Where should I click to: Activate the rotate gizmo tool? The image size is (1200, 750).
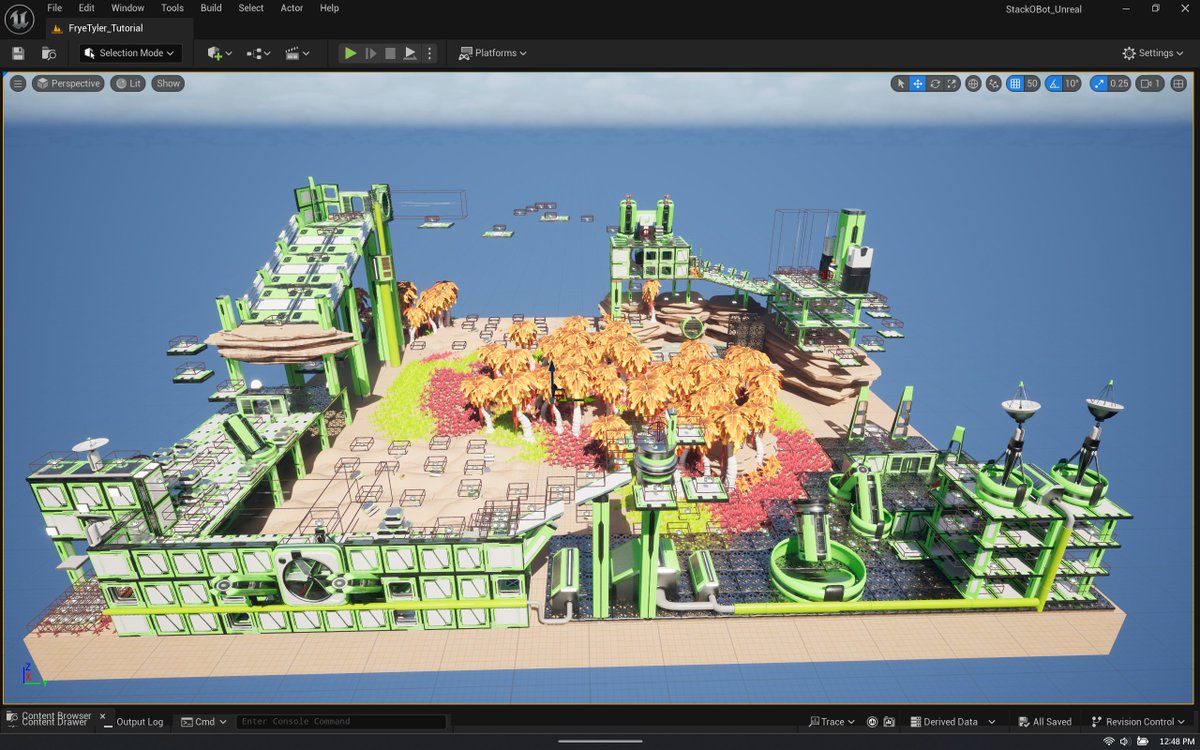(x=935, y=83)
